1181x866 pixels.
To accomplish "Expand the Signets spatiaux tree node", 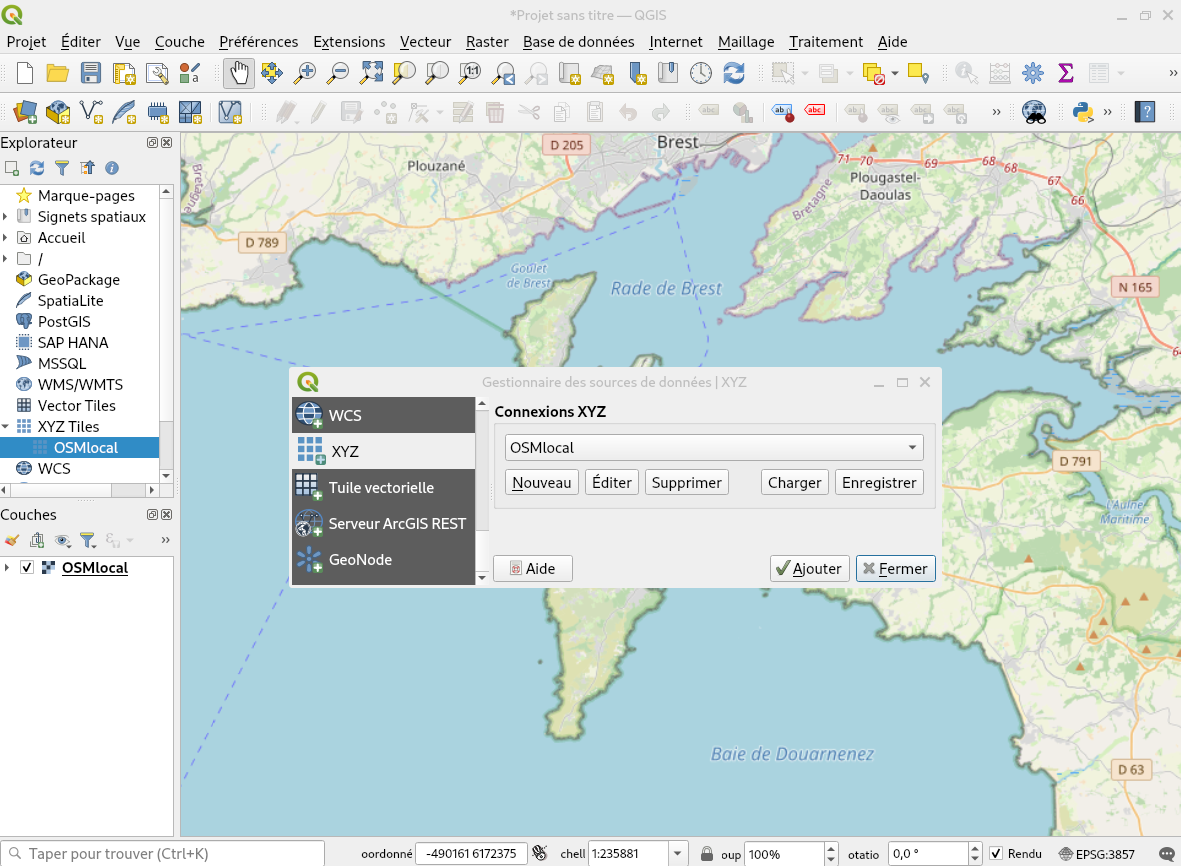I will click(x=6, y=216).
